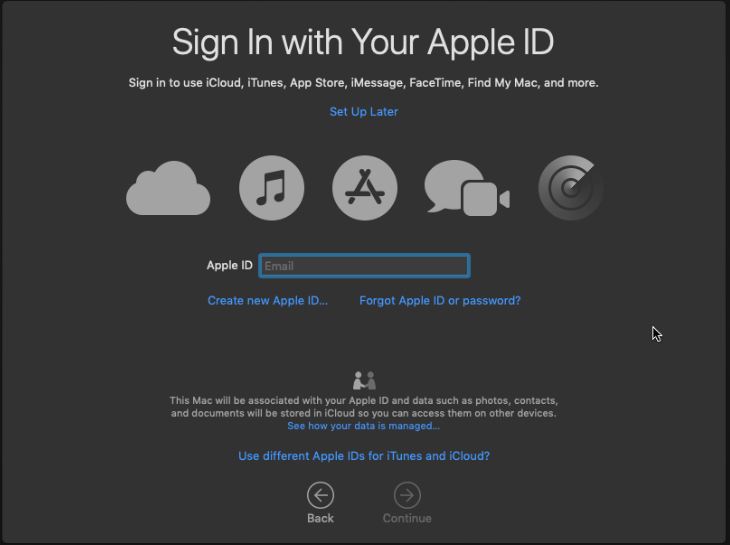The width and height of the screenshot is (730, 545).
Task: Select Forgot Apple ID or password
Action: click(440, 301)
